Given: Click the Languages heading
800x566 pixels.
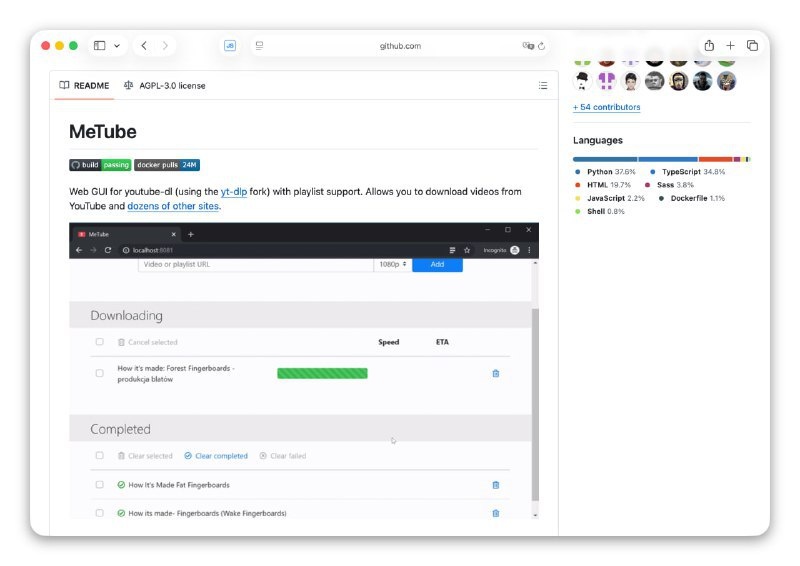Looking at the screenshot, I should pos(598,140).
